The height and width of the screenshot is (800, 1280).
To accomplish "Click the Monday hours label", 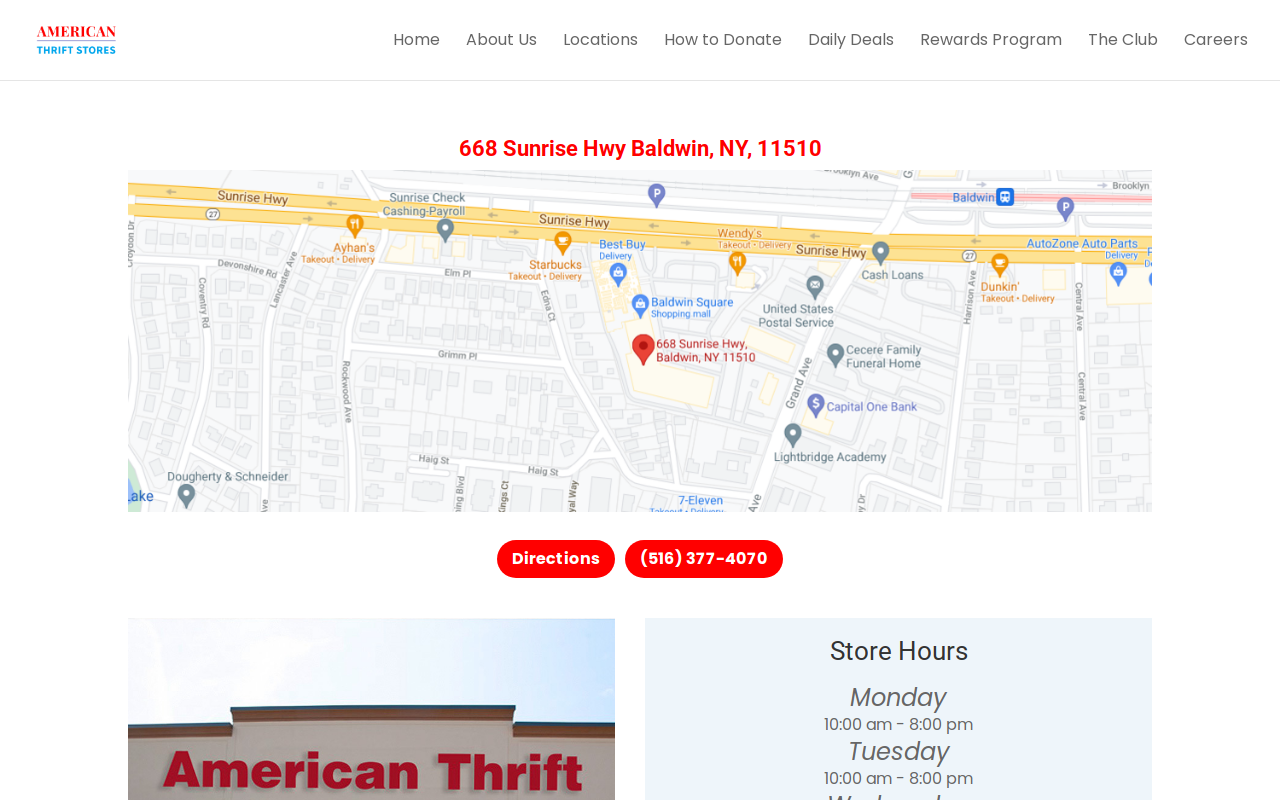I will [898, 697].
